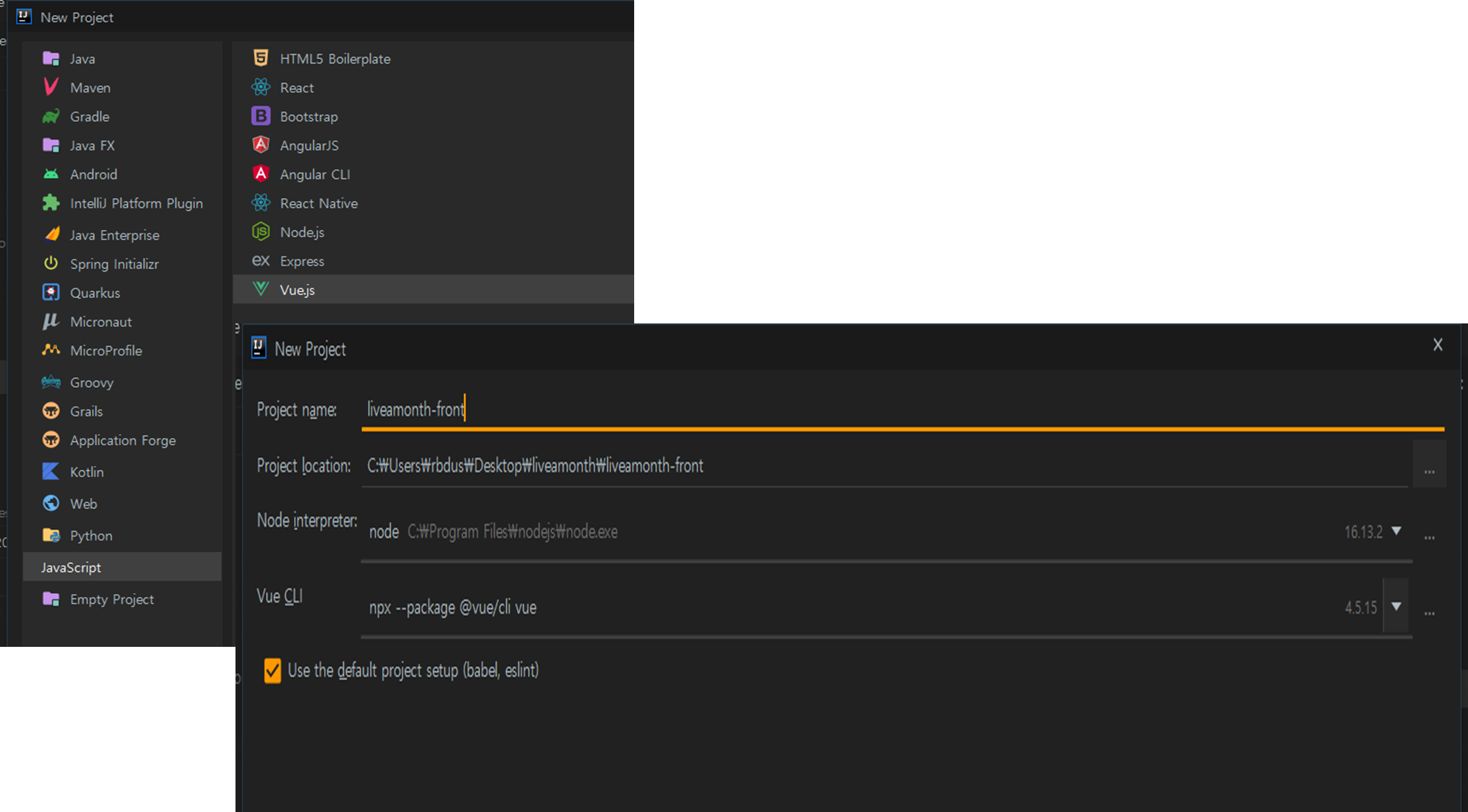Select Empty Project label in sidebar

(x=112, y=599)
